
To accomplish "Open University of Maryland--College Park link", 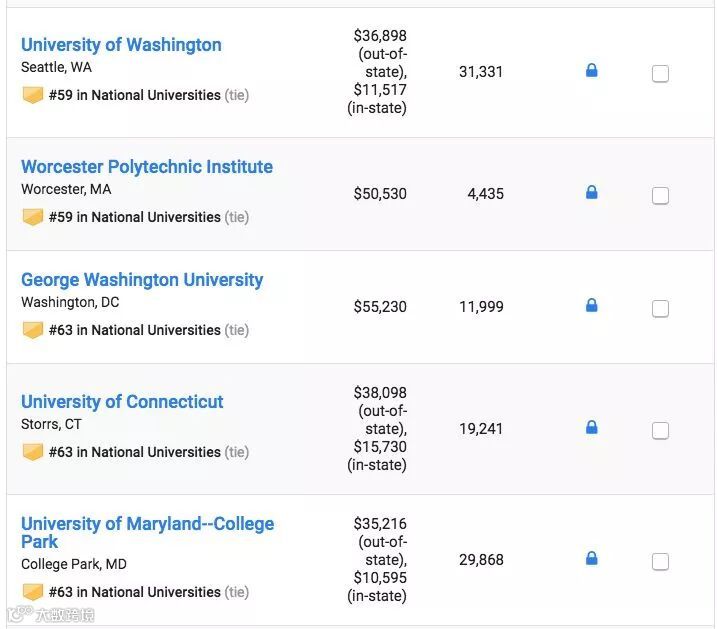I will coord(147,524).
